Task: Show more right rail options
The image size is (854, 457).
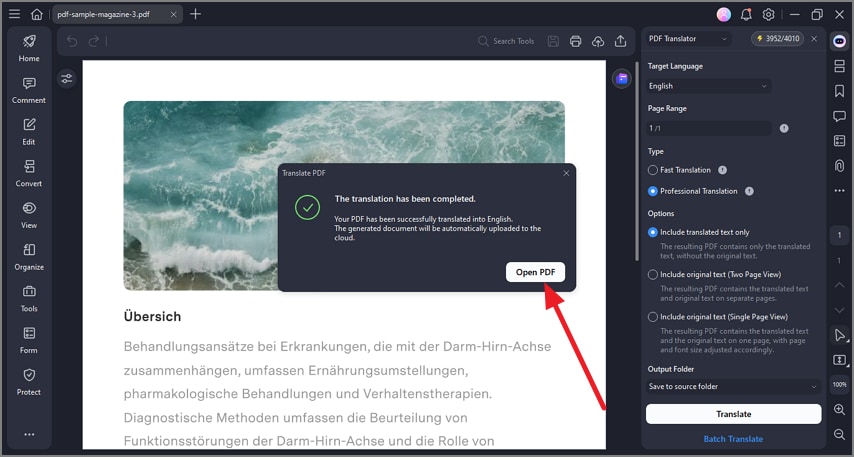Action: click(839, 191)
